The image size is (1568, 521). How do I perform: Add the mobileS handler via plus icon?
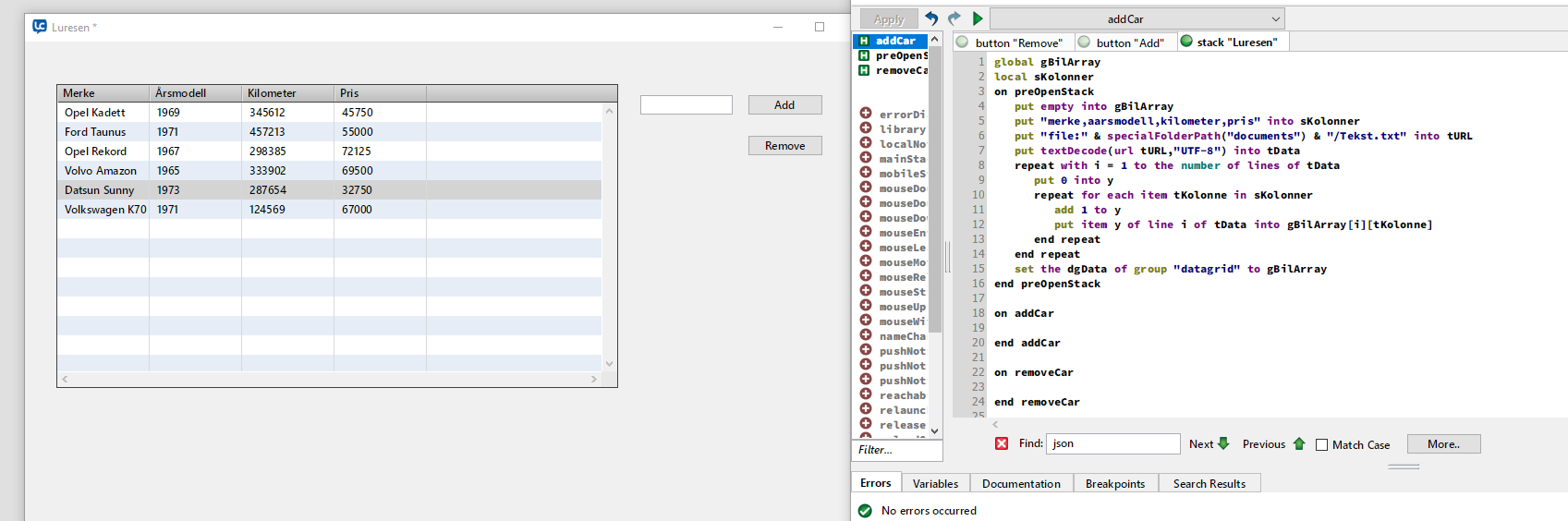[x=866, y=173]
